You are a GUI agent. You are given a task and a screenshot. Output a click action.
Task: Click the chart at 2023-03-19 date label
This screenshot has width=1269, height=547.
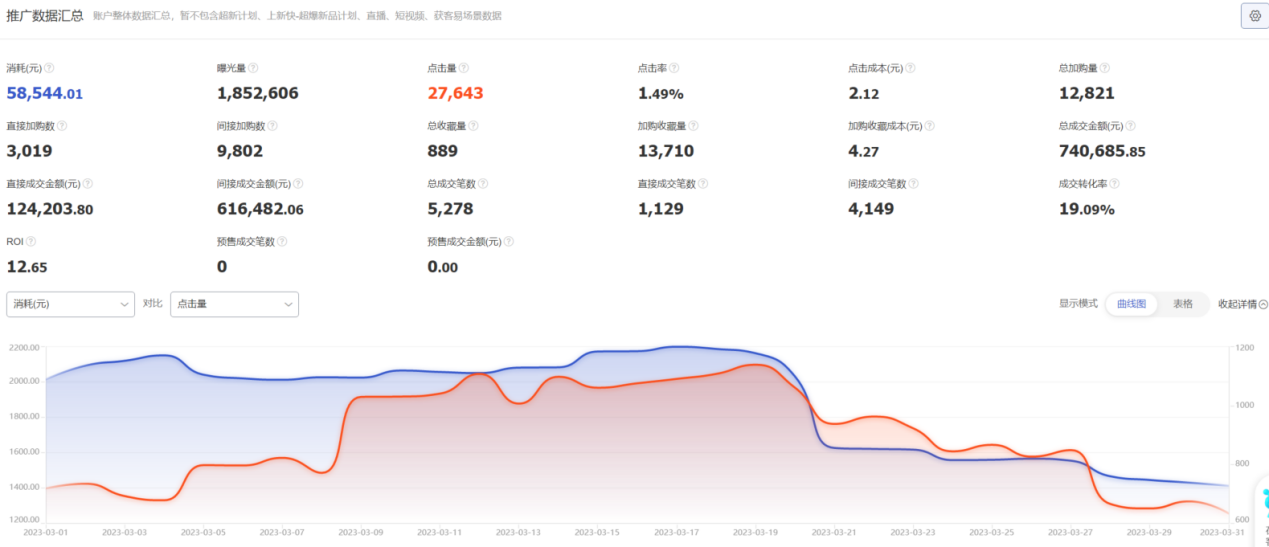click(755, 532)
